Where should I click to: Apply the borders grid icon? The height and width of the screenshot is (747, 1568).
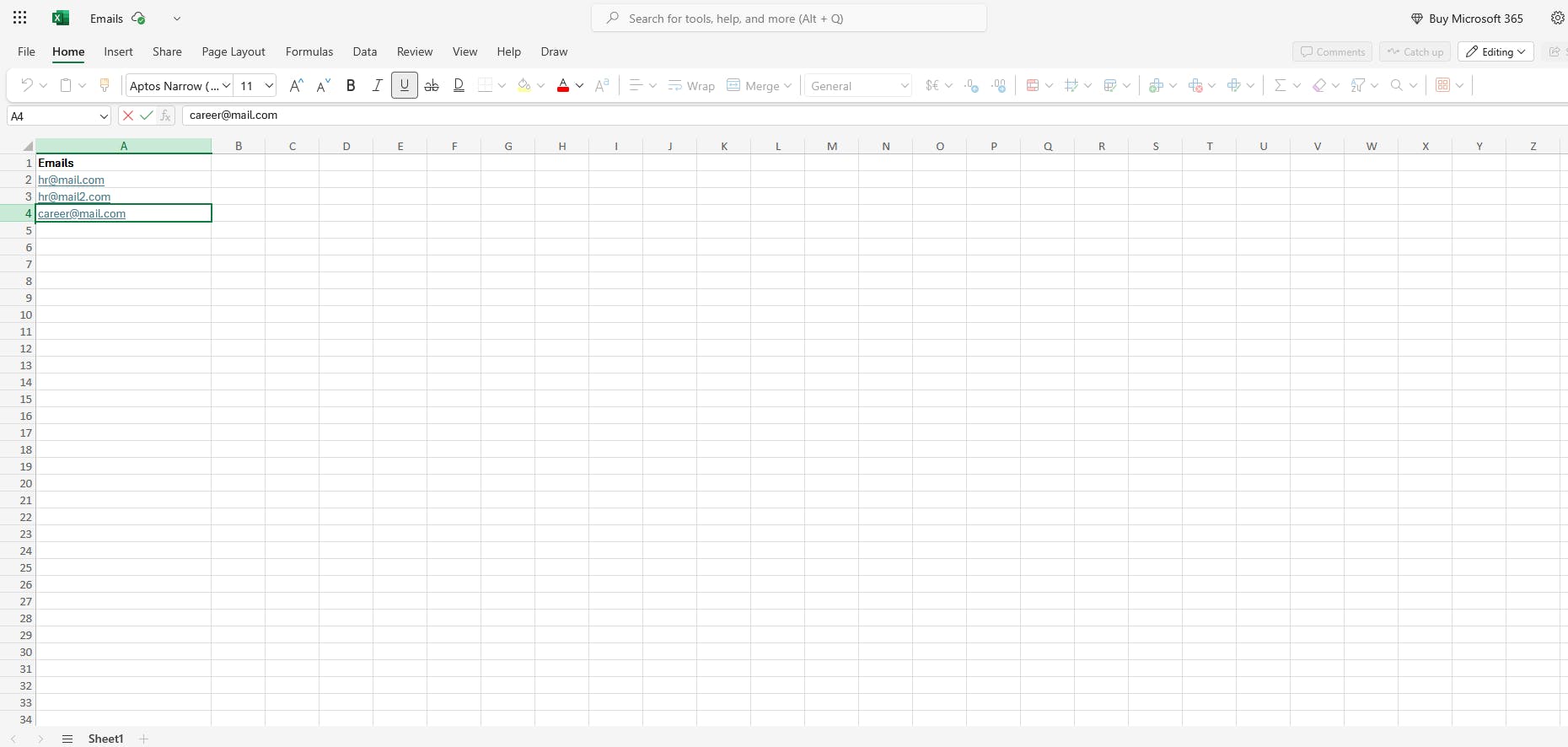click(x=485, y=85)
